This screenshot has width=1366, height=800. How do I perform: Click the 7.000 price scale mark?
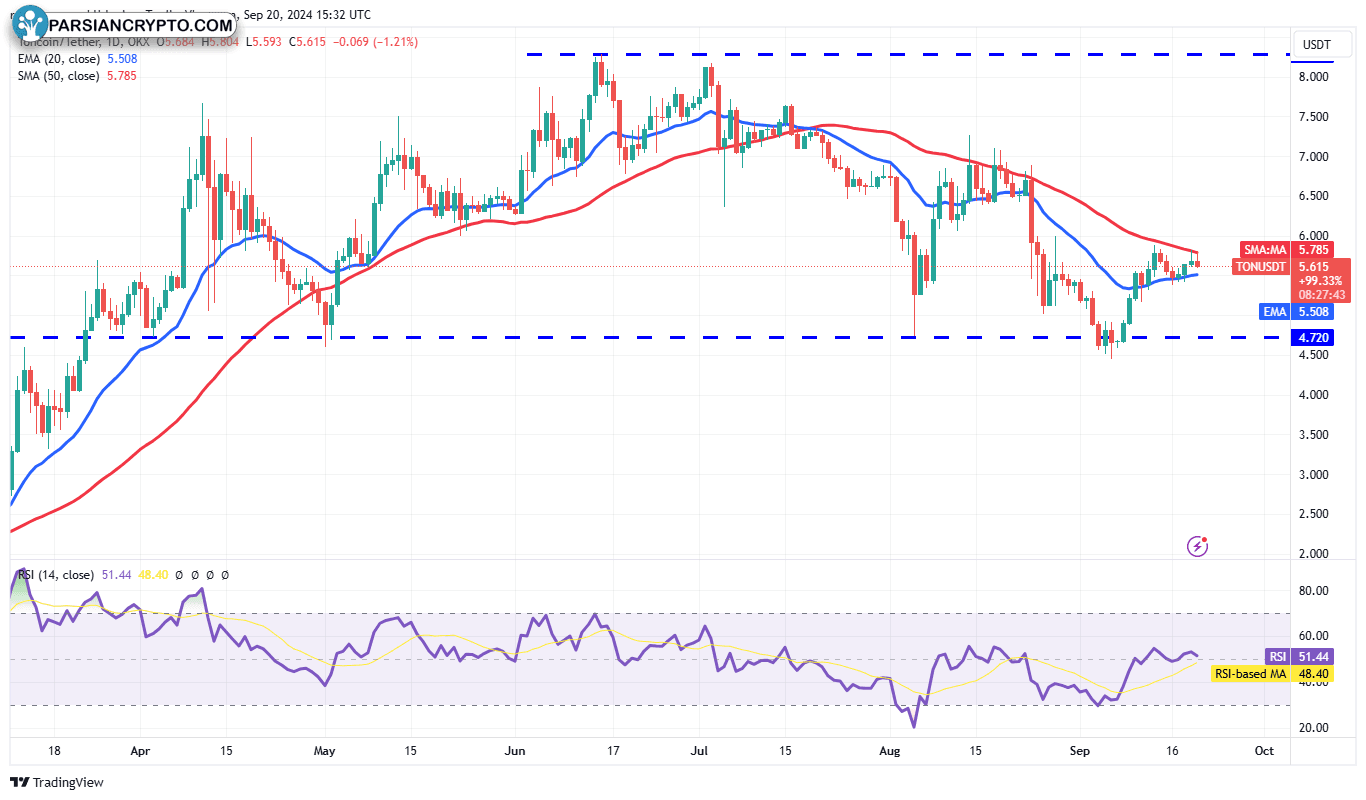click(1313, 157)
